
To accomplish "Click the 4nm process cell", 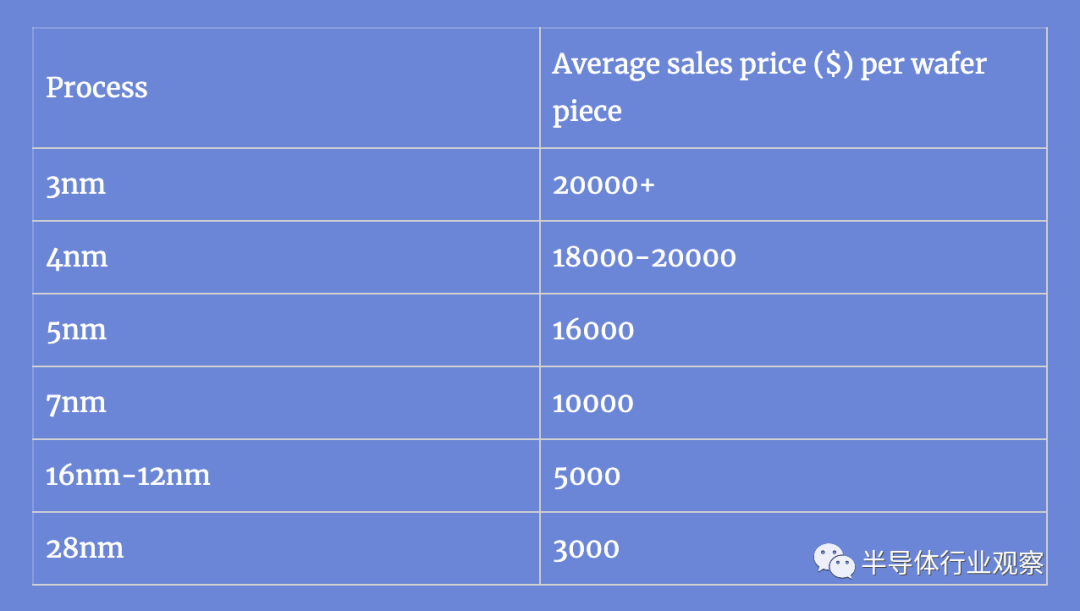I will click(286, 258).
